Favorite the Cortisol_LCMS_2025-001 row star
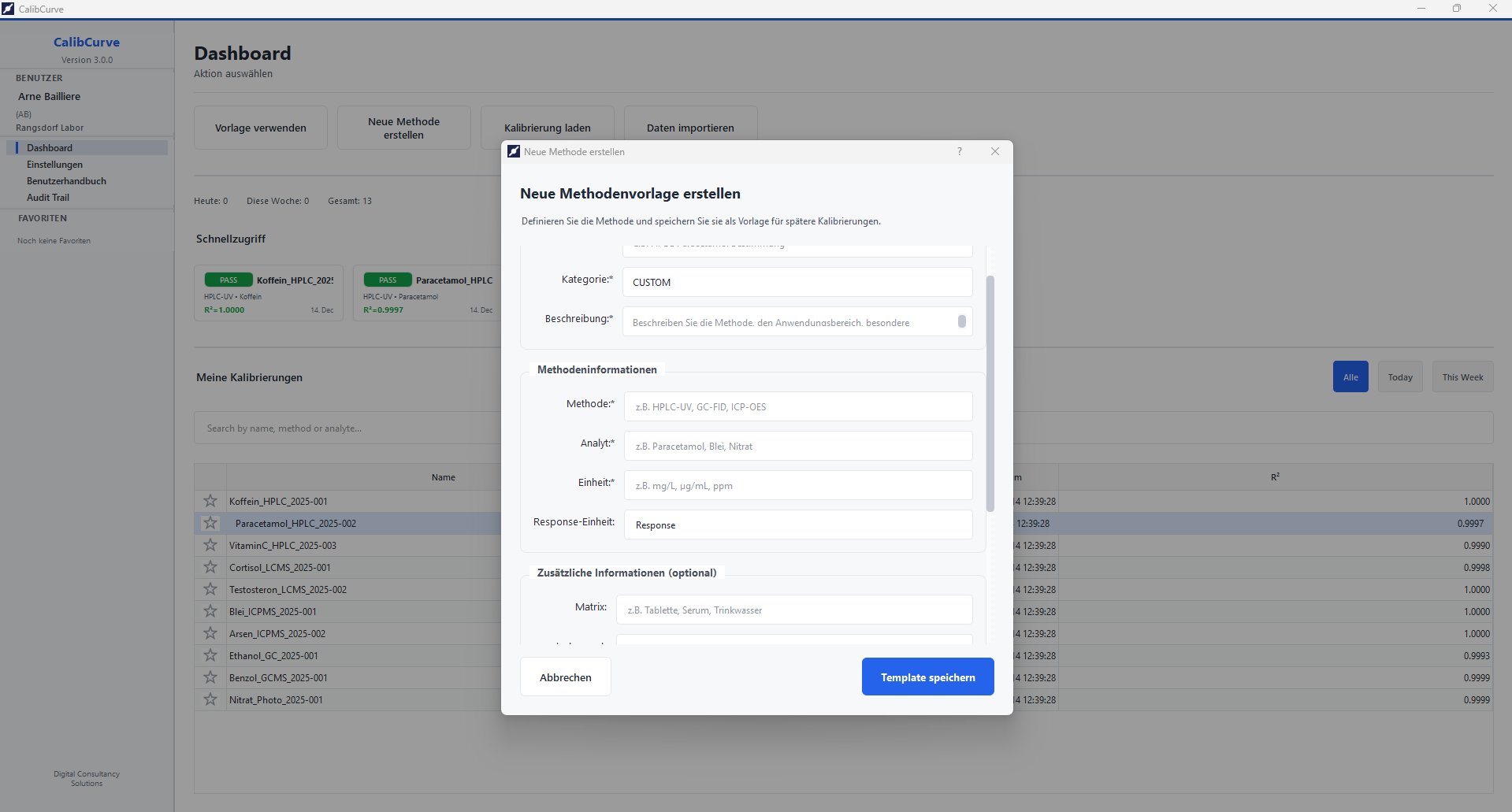The height and width of the screenshot is (812, 1512). click(210, 567)
